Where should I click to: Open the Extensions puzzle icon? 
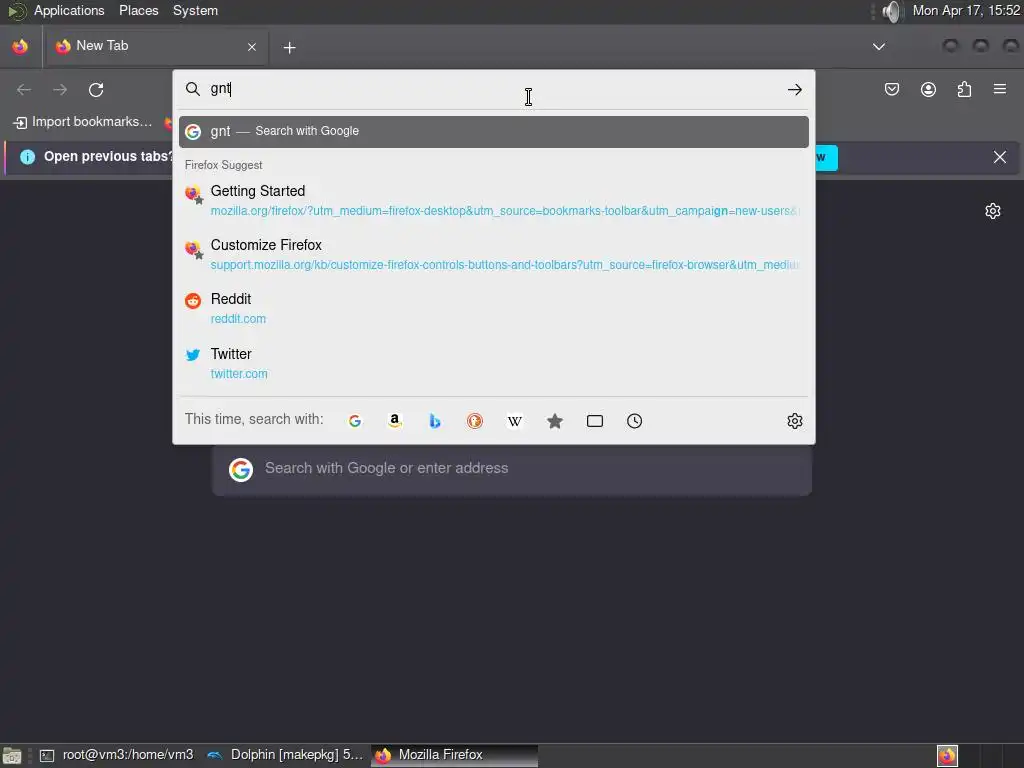pos(964,89)
